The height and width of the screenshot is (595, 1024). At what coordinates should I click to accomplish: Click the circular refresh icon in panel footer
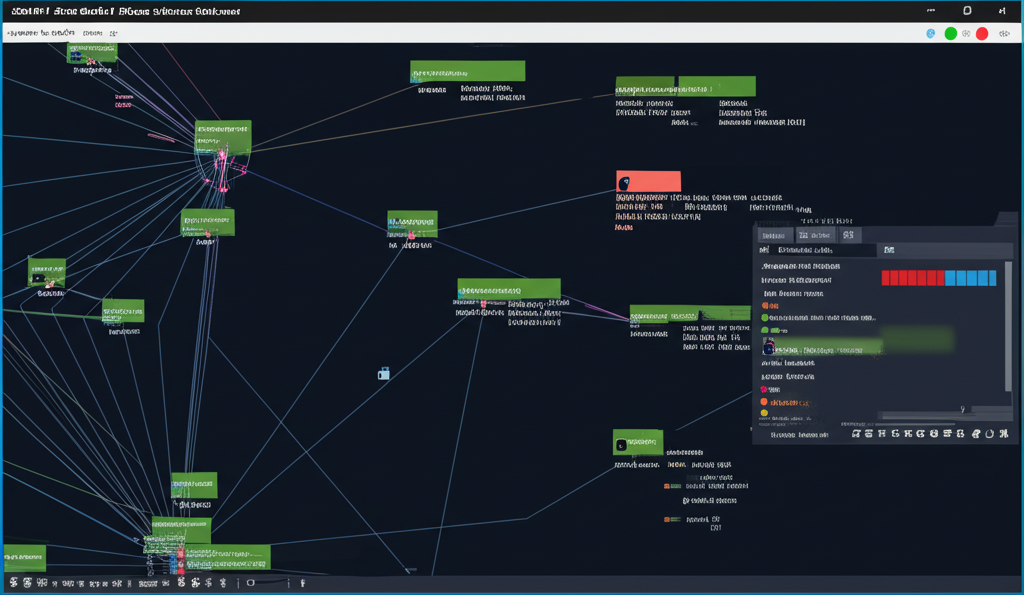click(989, 434)
